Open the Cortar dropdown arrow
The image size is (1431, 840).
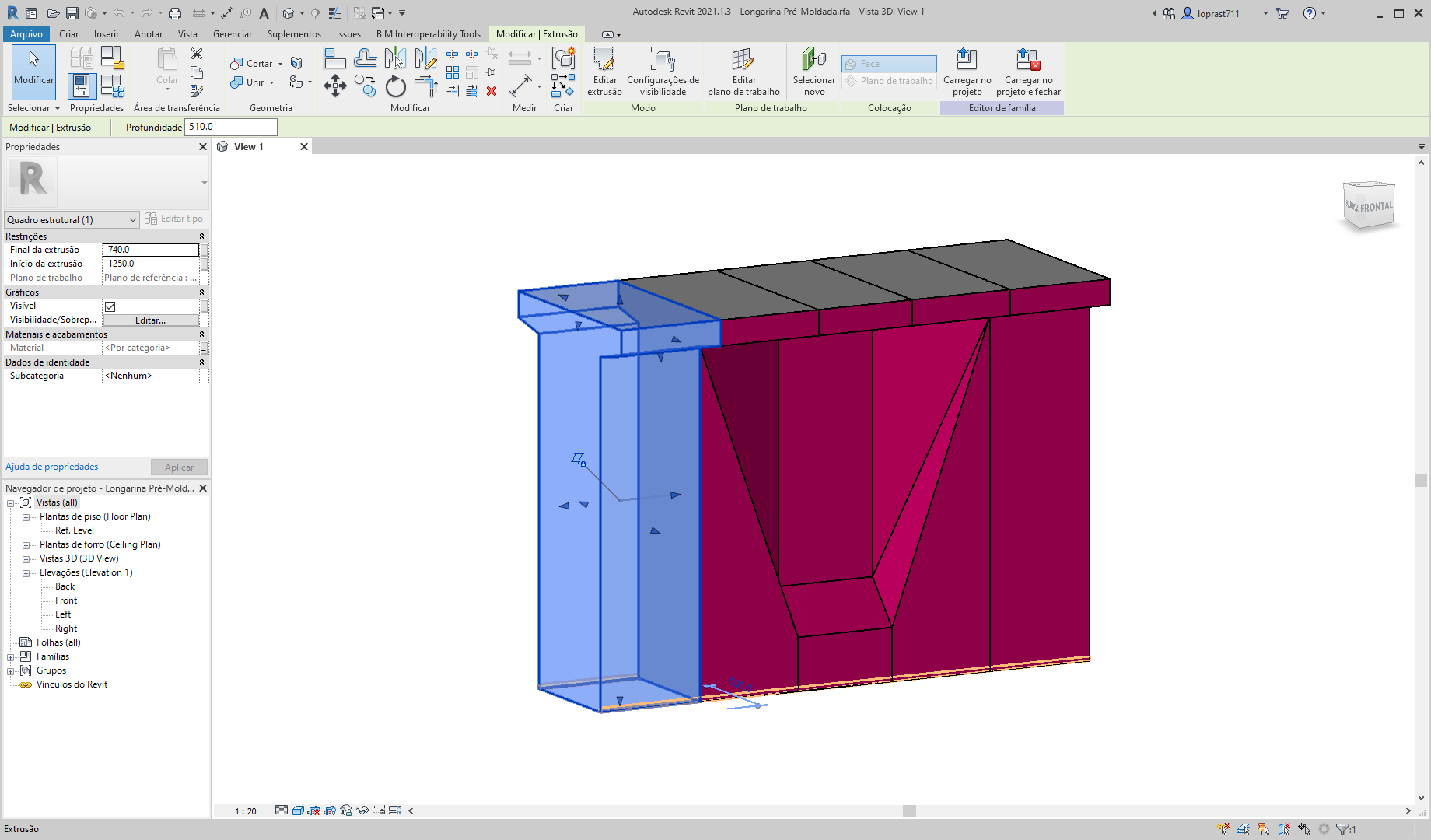[282, 63]
